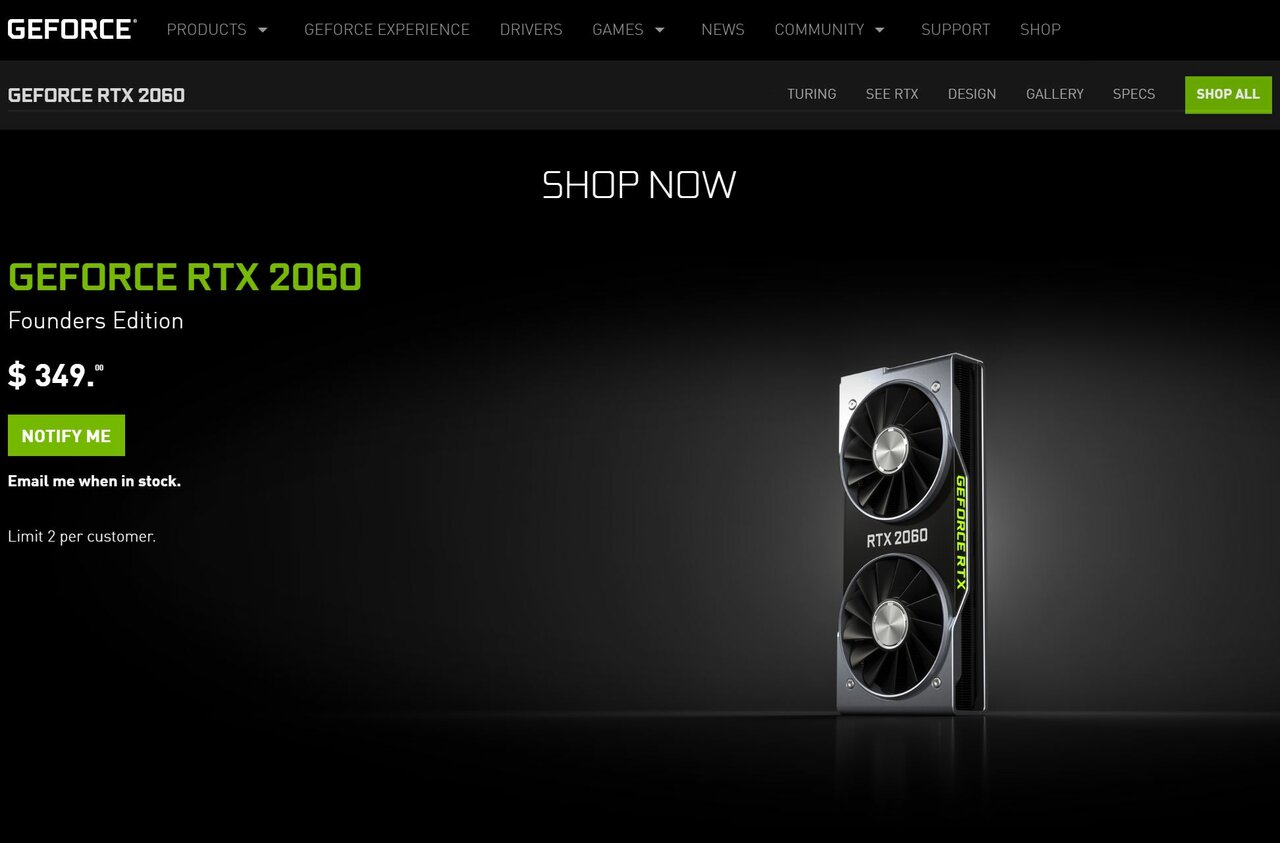View the Specs section
This screenshot has width=1280, height=843.
tap(1134, 94)
